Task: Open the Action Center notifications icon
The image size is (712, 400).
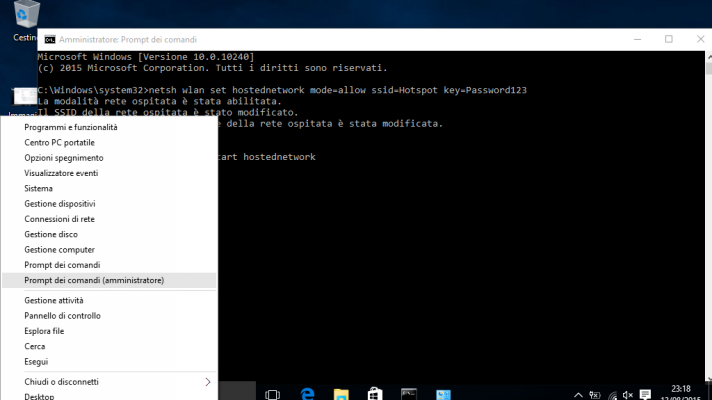Action: tap(645, 395)
